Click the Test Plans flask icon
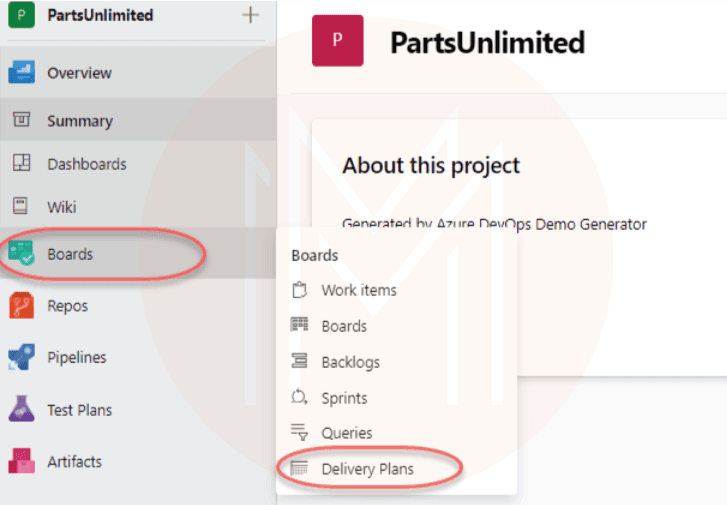This screenshot has height=505, width=727. click(x=22, y=409)
